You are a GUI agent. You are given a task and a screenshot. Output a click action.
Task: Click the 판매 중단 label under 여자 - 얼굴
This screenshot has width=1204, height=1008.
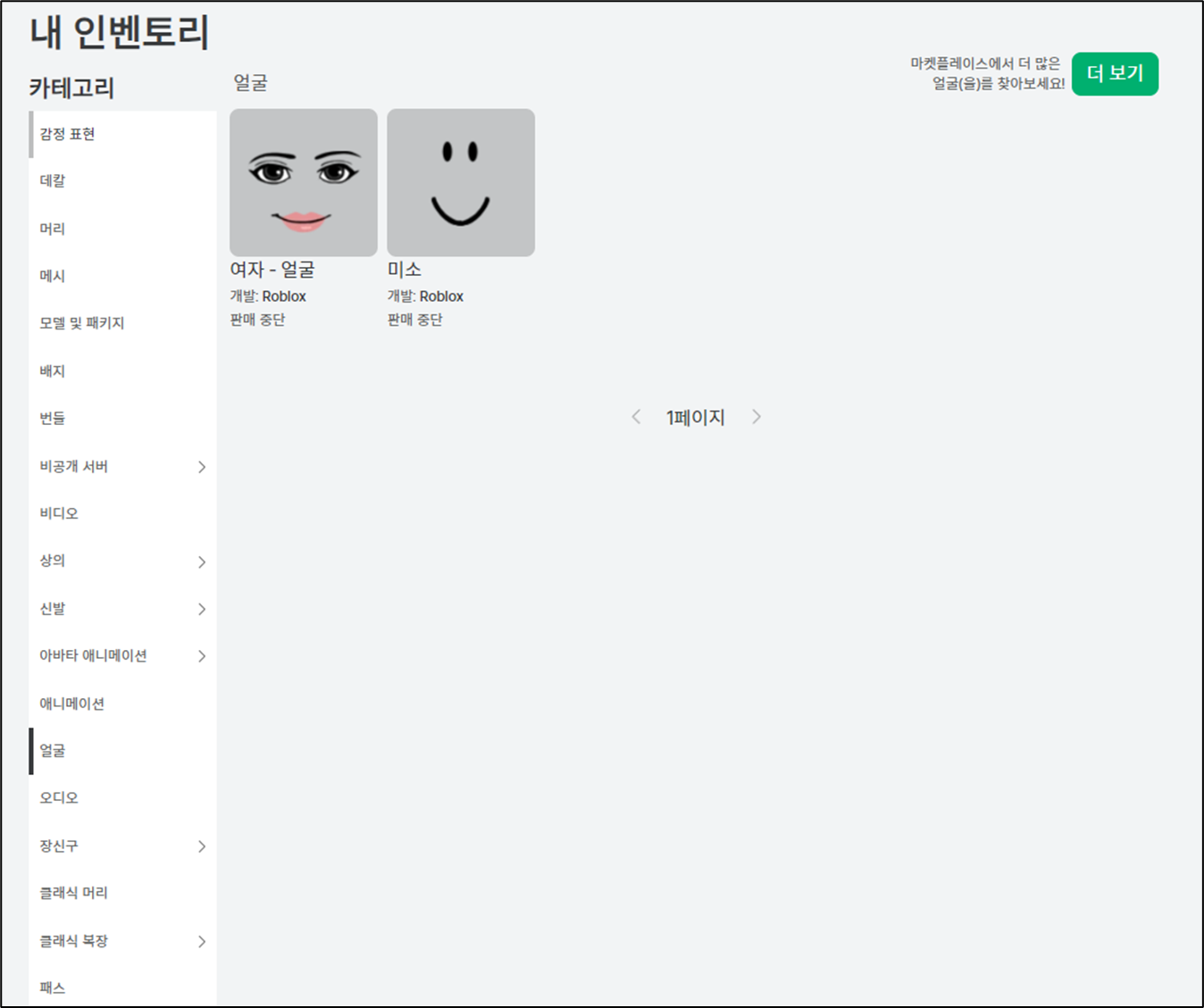tap(257, 320)
